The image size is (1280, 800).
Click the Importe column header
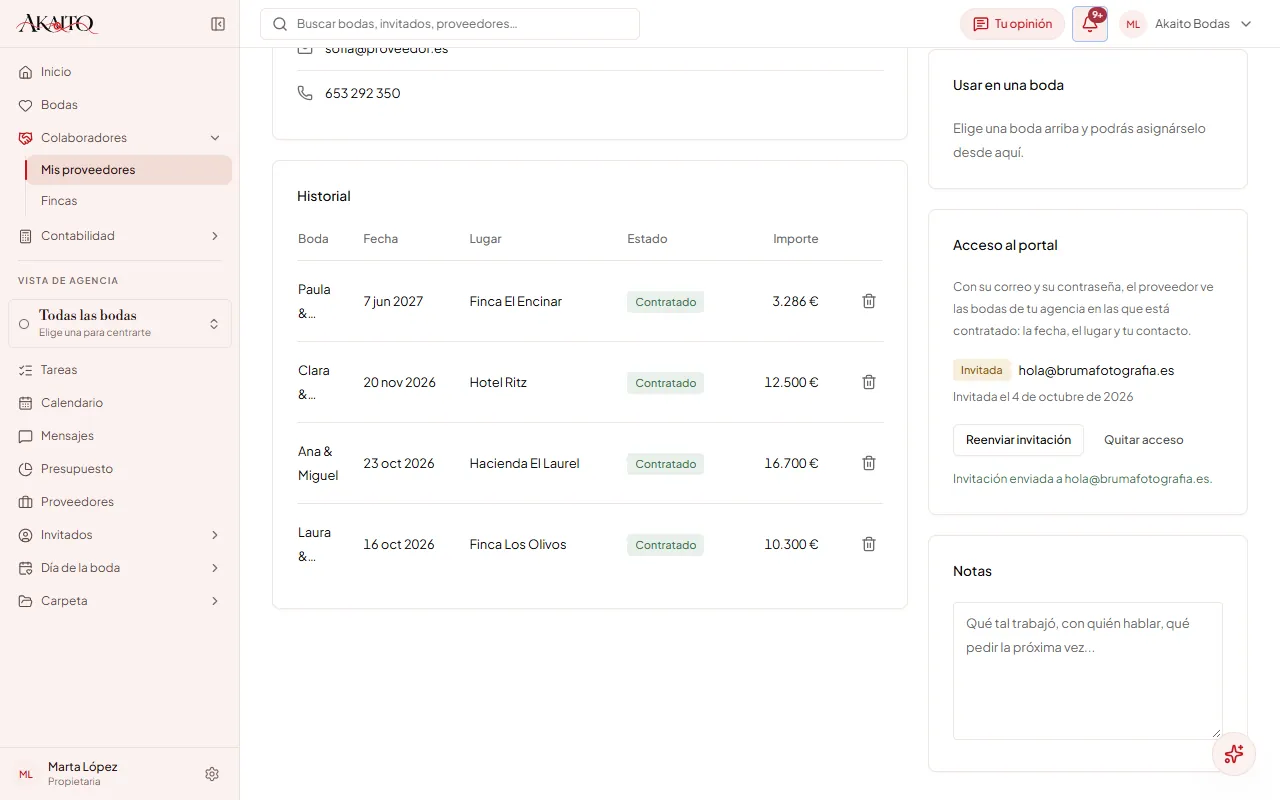pos(796,239)
